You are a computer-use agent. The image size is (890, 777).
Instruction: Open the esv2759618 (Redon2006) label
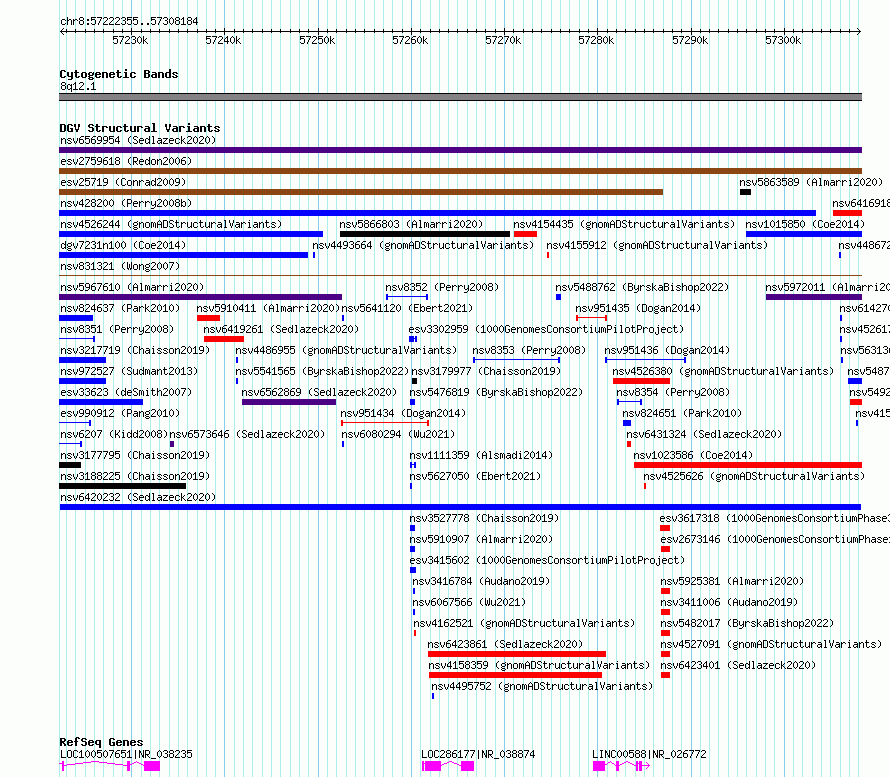point(126,161)
